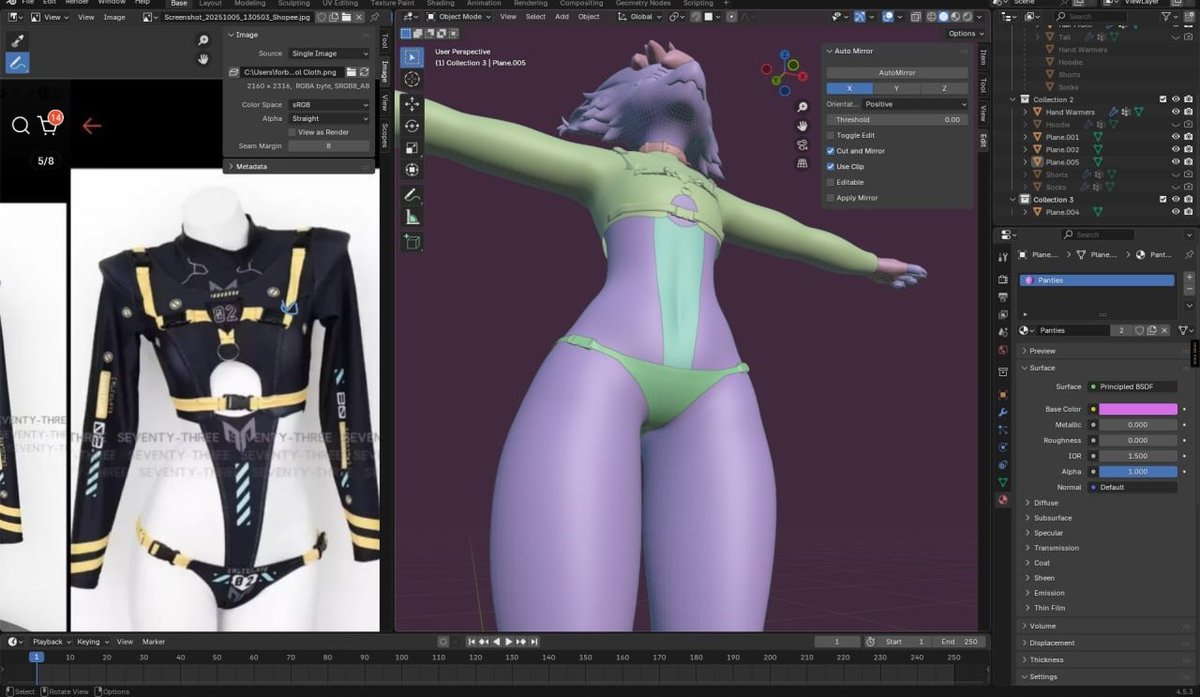Open the Object Data green triangle properties tab
The width and height of the screenshot is (1200, 697).
(1003, 482)
